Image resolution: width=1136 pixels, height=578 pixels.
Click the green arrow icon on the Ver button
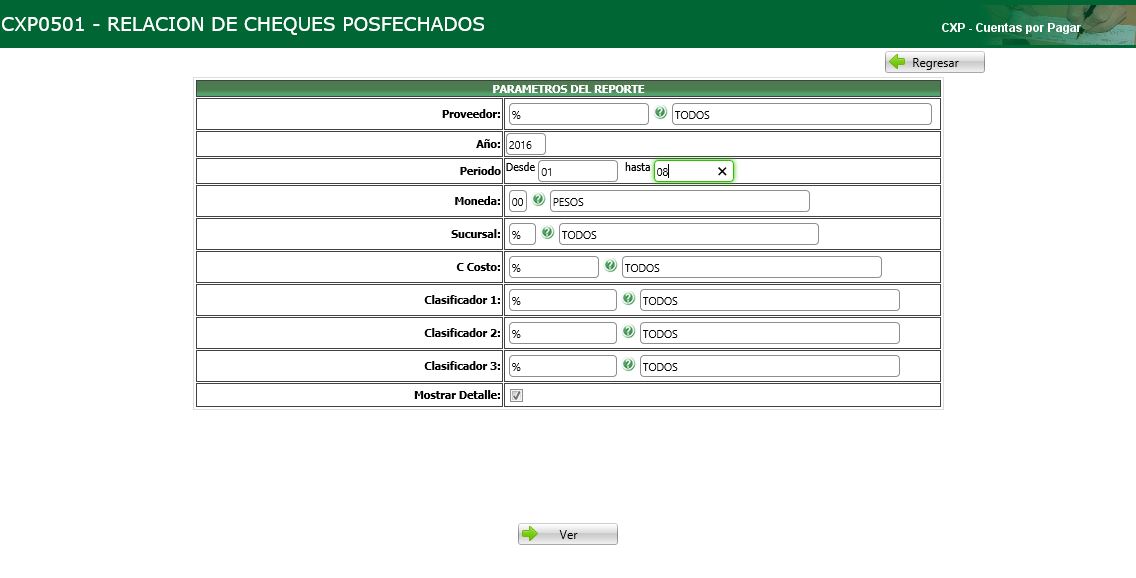point(530,533)
